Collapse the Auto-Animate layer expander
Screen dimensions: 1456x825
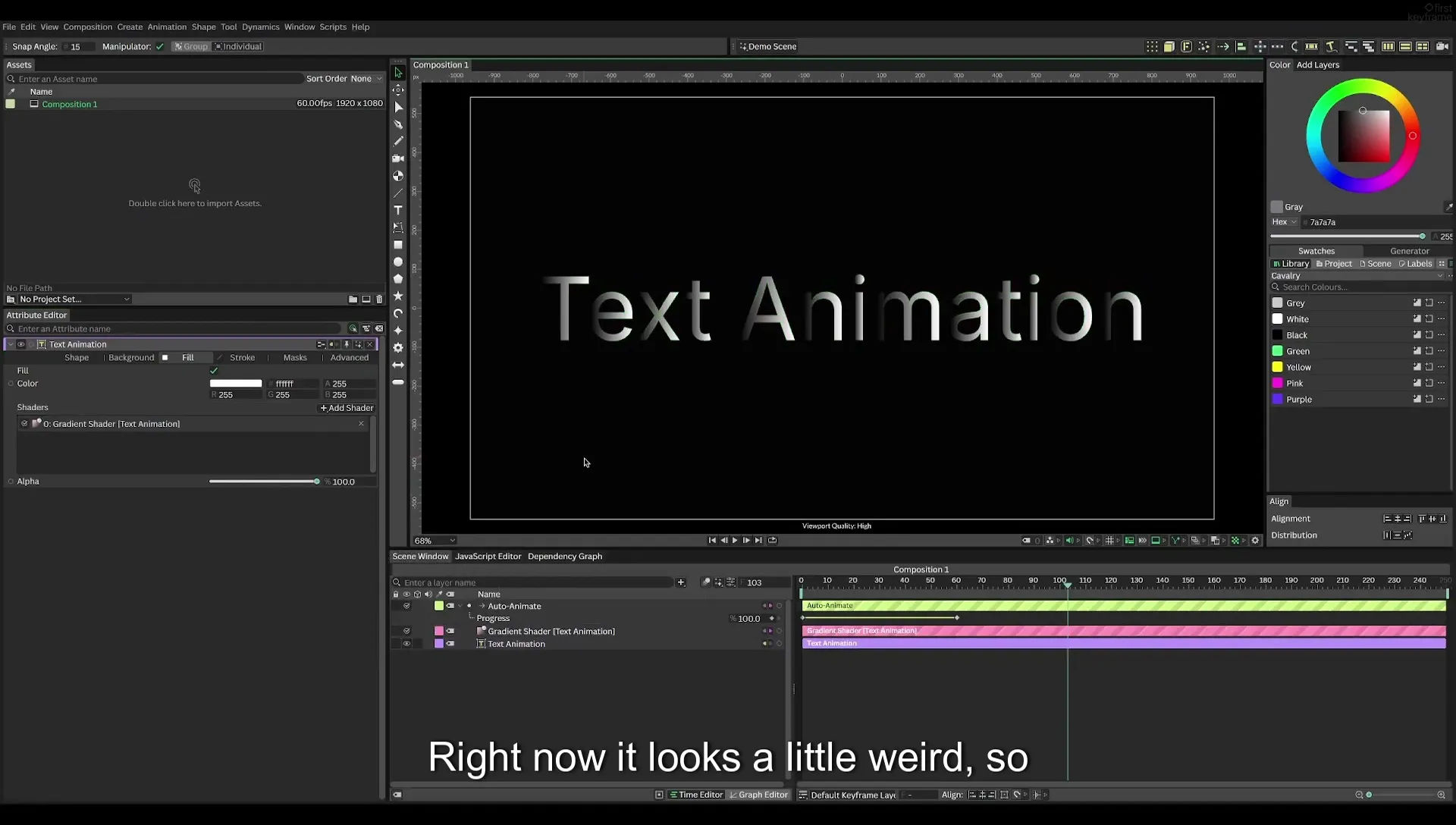[460, 606]
